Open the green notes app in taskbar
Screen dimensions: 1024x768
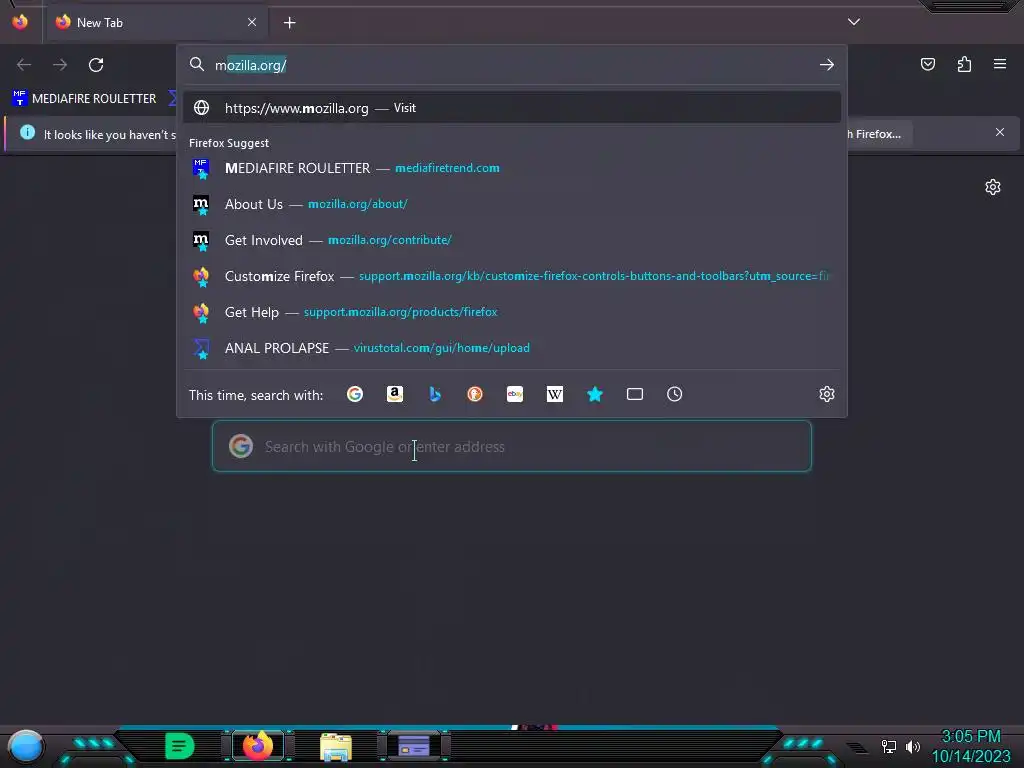[179, 746]
